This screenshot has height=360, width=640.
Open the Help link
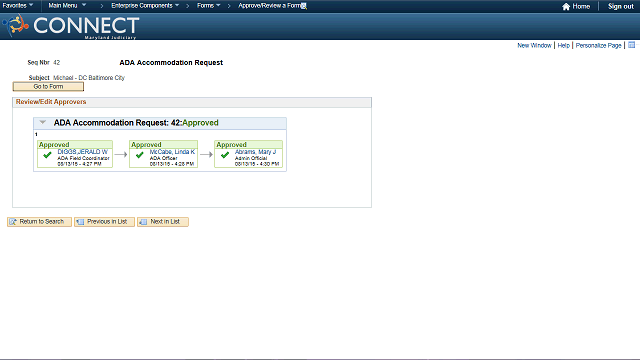[x=563, y=45]
